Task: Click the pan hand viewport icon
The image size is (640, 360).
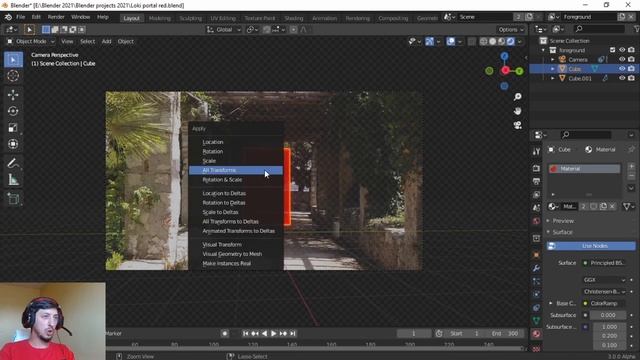Action: pyautogui.click(x=518, y=111)
